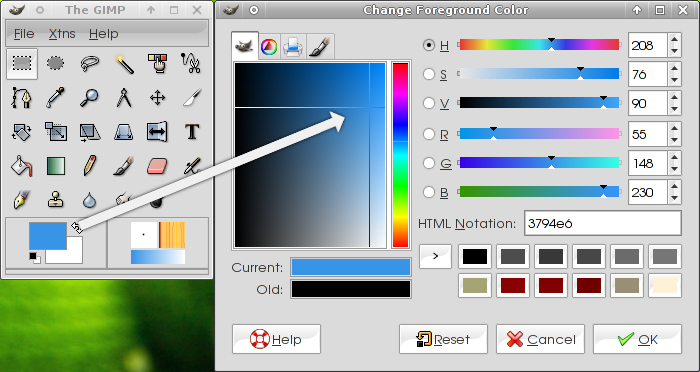Image resolution: width=700 pixels, height=372 pixels.
Task: Select the V value radio button
Action: (429, 103)
